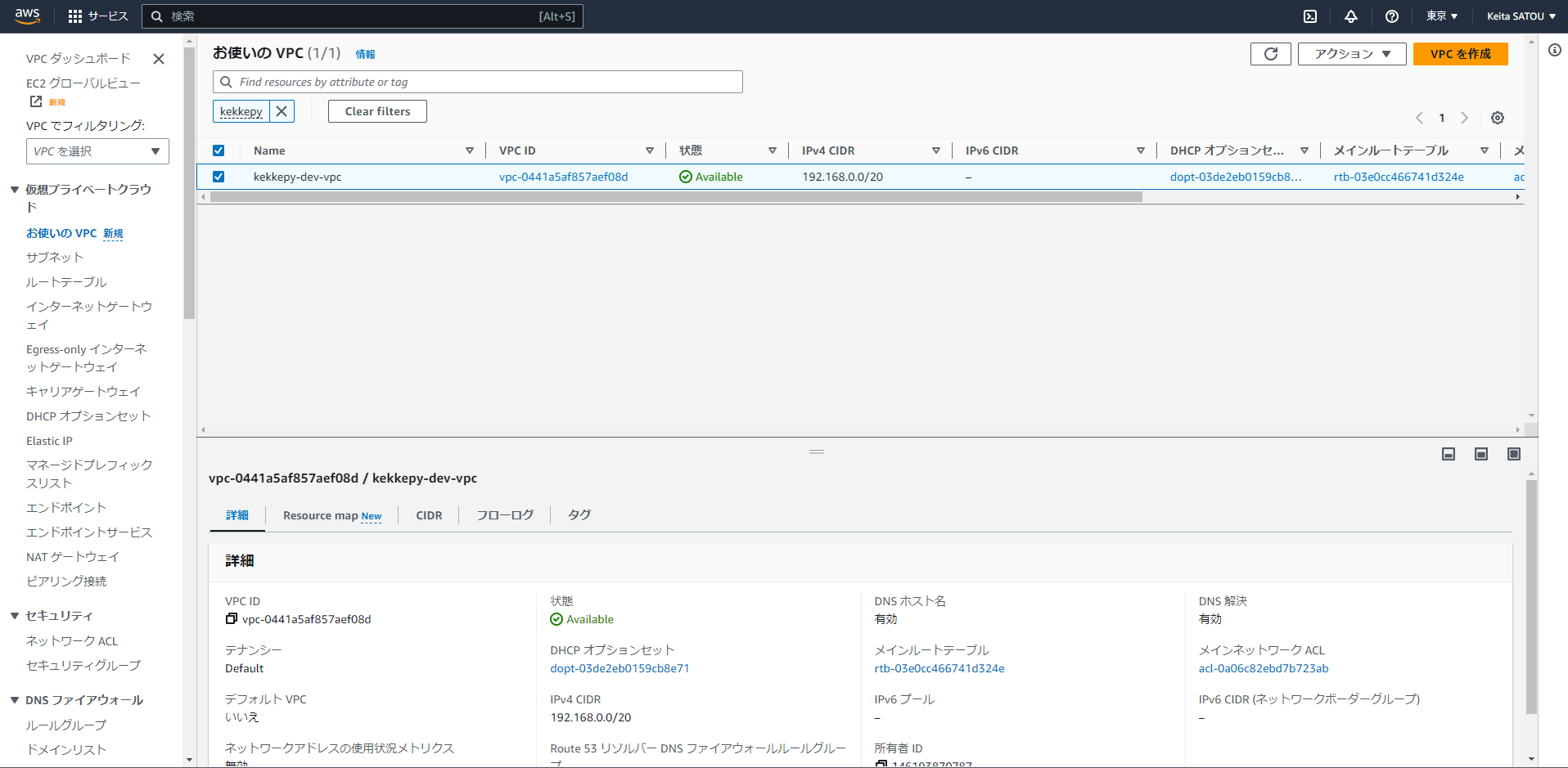Copy the VPC ID in details

point(232,619)
